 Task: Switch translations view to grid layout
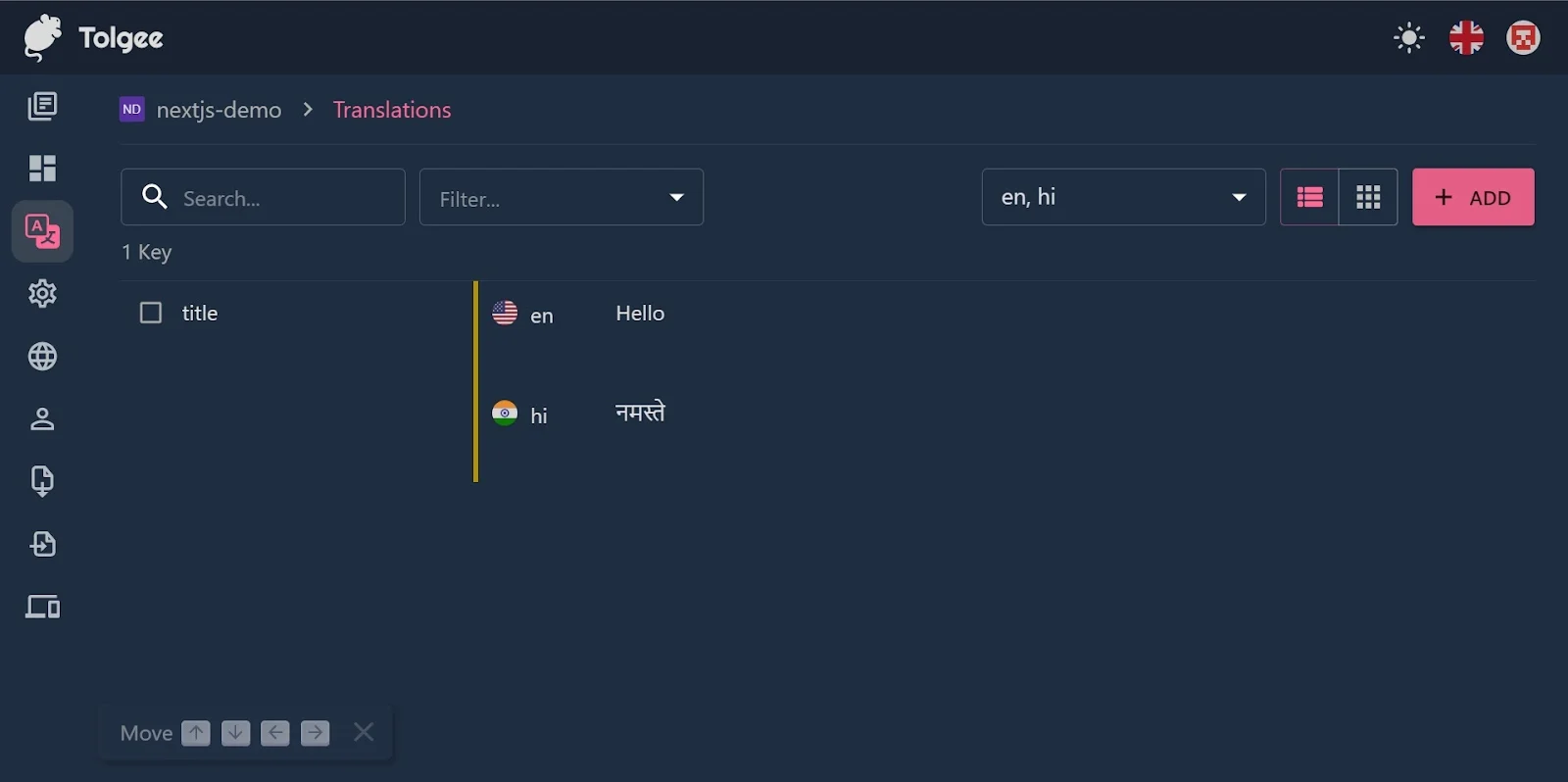pos(1368,196)
